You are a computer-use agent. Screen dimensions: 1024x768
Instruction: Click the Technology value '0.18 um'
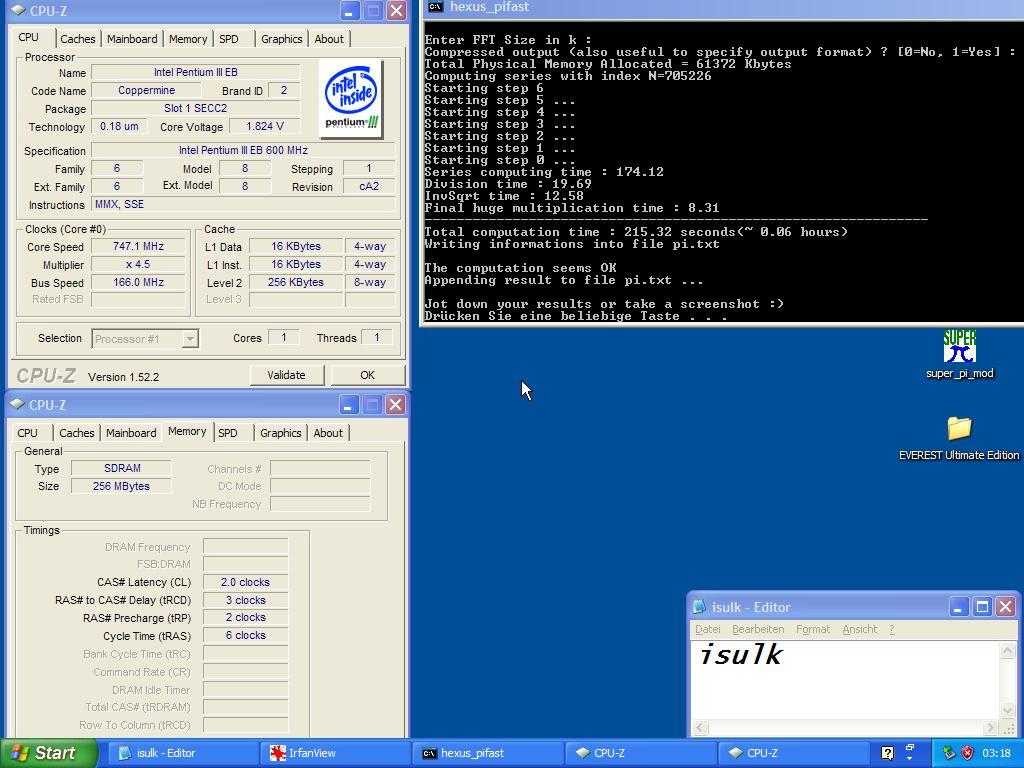pyautogui.click(x=119, y=126)
